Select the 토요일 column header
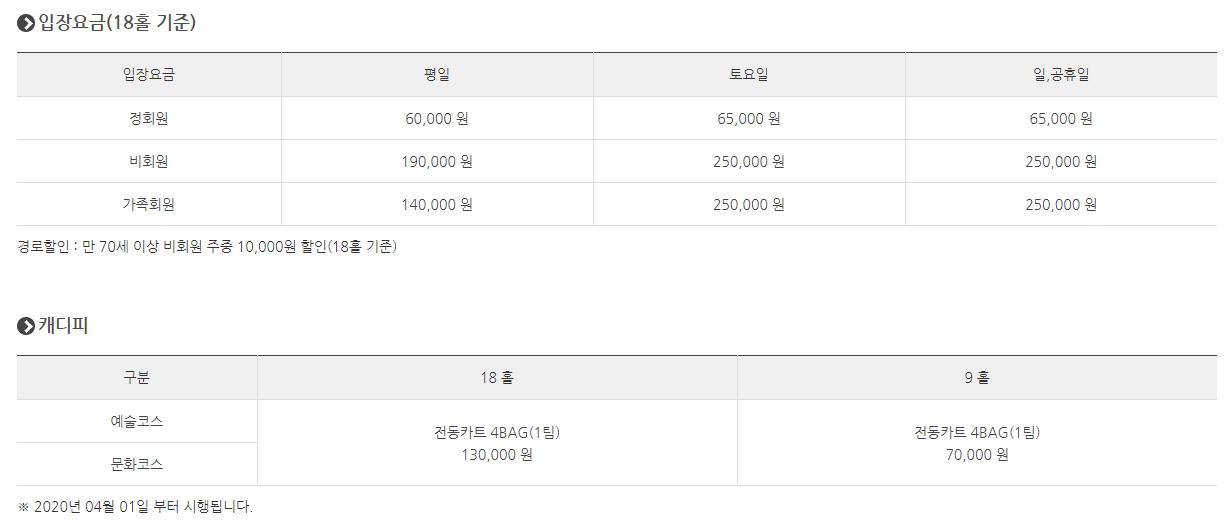 [749, 75]
